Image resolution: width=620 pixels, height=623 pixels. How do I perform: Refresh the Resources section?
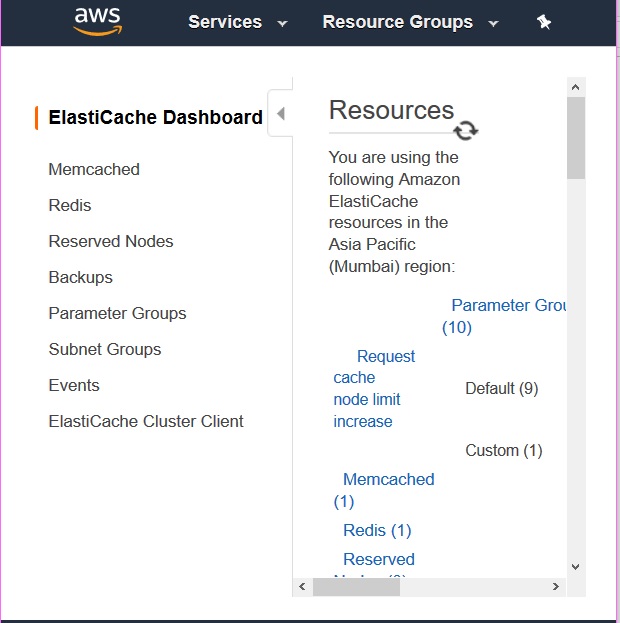466,131
